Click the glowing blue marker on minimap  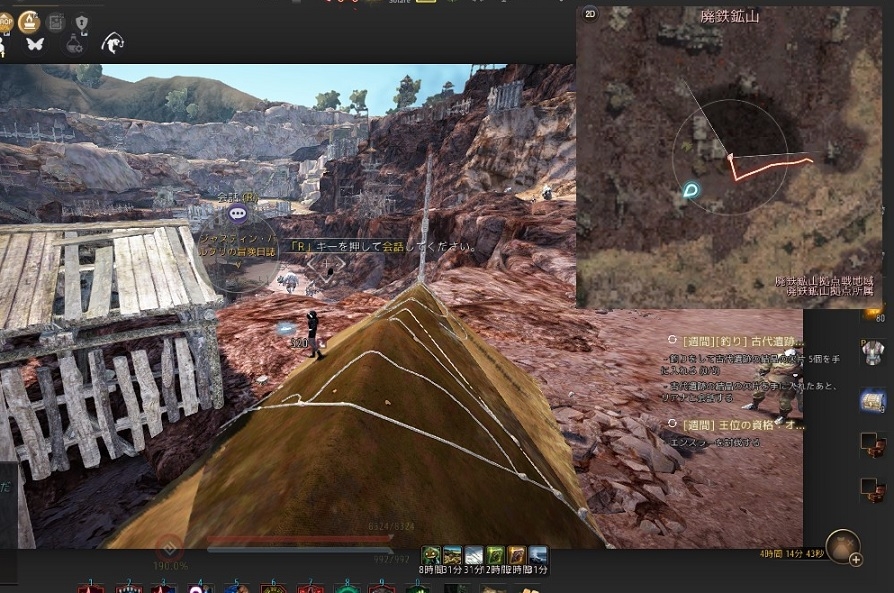pyautogui.click(x=690, y=189)
